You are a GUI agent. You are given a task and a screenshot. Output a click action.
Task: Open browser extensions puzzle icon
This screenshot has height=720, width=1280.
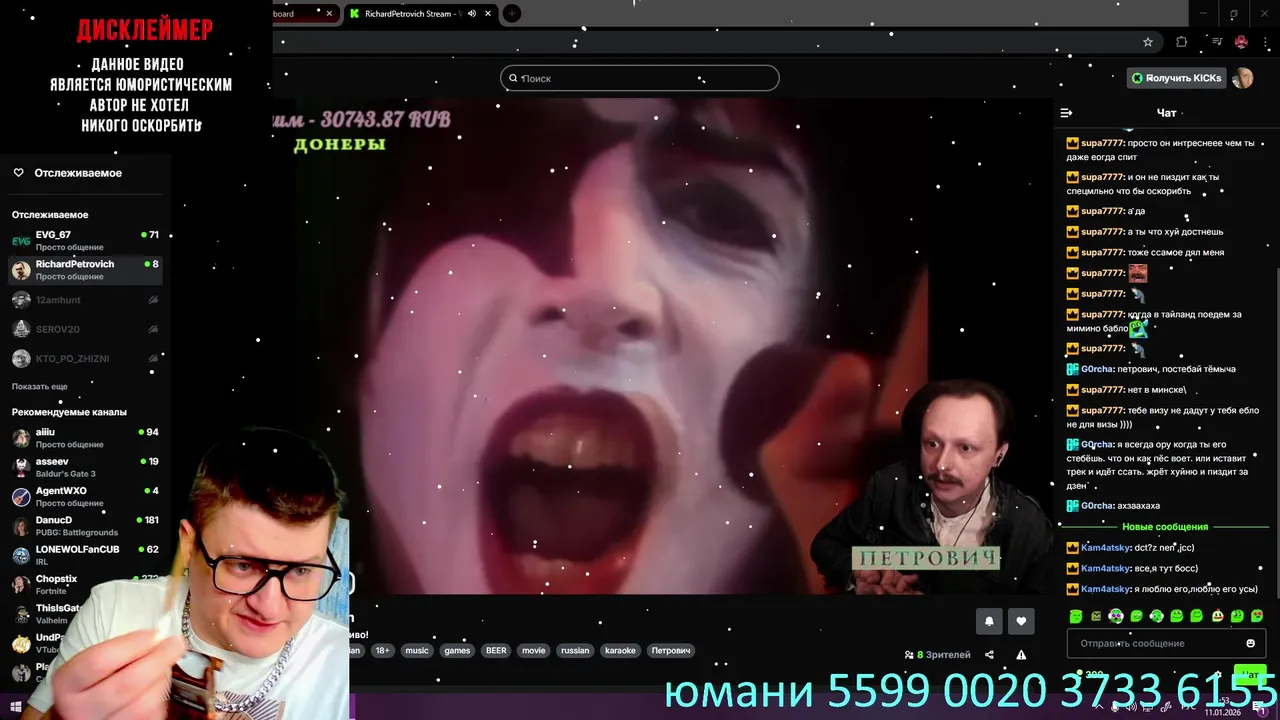pyautogui.click(x=1181, y=42)
